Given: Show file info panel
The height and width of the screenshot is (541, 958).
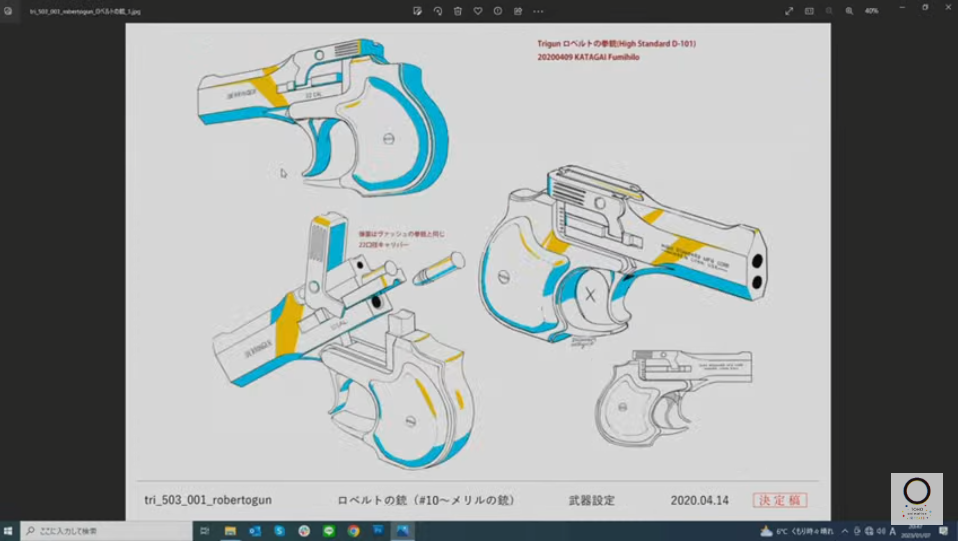Looking at the screenshot, I should (498, 11).
